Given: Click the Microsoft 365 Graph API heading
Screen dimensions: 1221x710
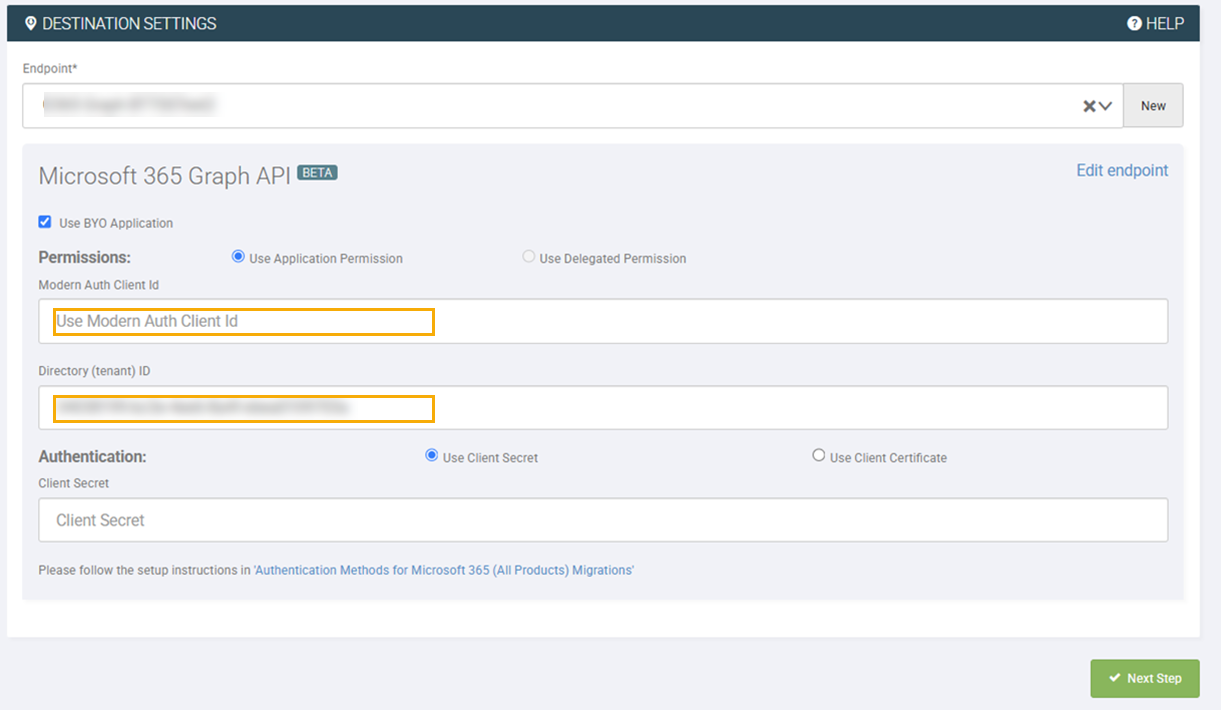Looking at the screenshot, I should click(165, 176).
